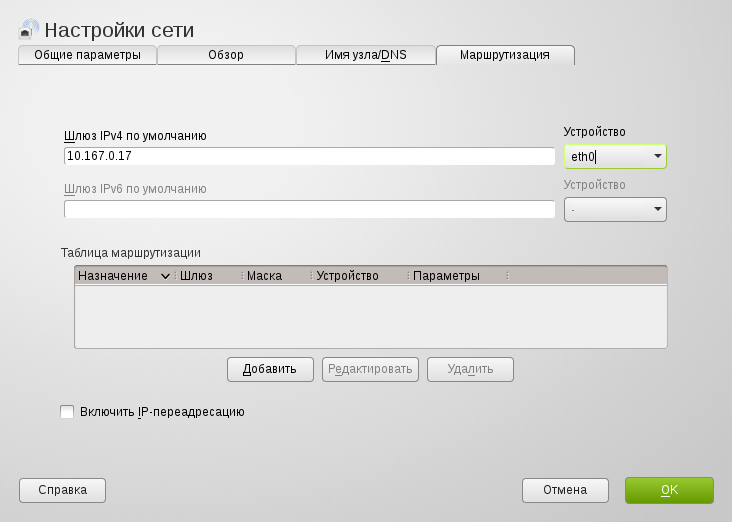Click the empty routing table area
732x522 pixels.
point(370,316)
